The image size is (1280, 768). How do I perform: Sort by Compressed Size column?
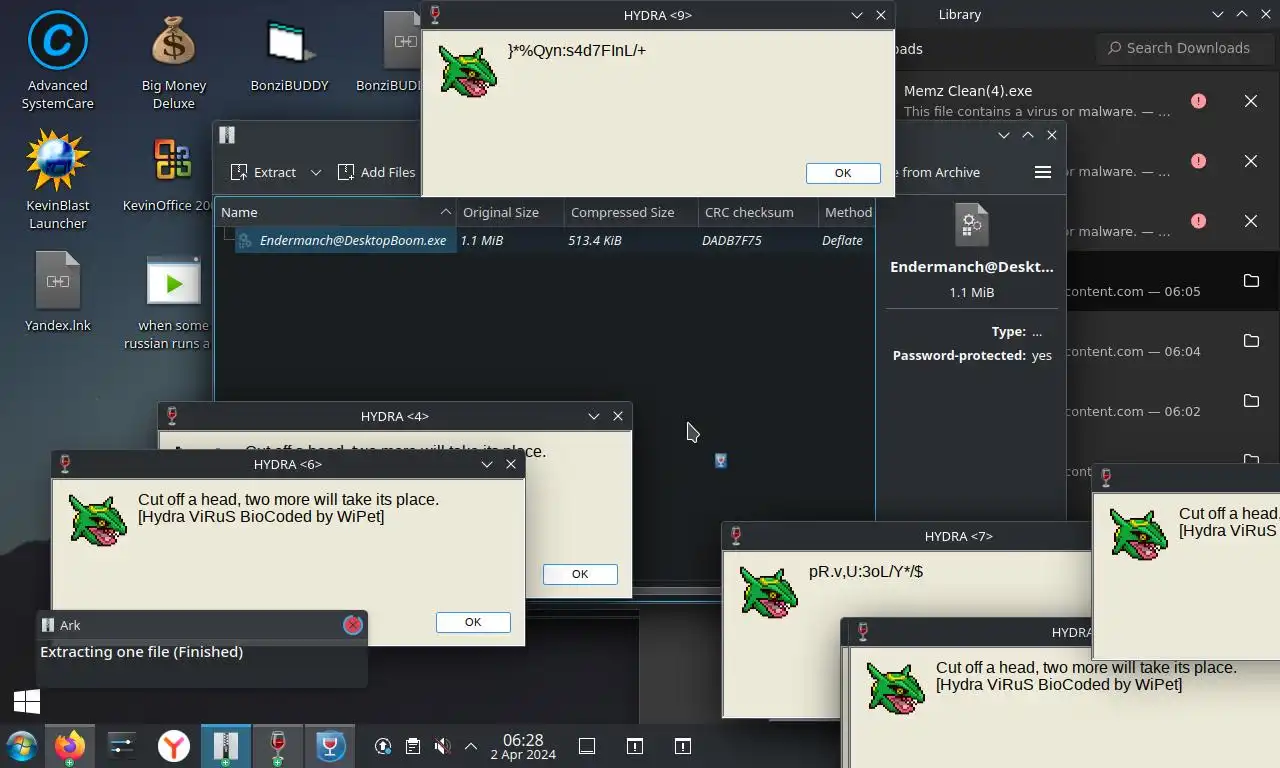point(630,212)
